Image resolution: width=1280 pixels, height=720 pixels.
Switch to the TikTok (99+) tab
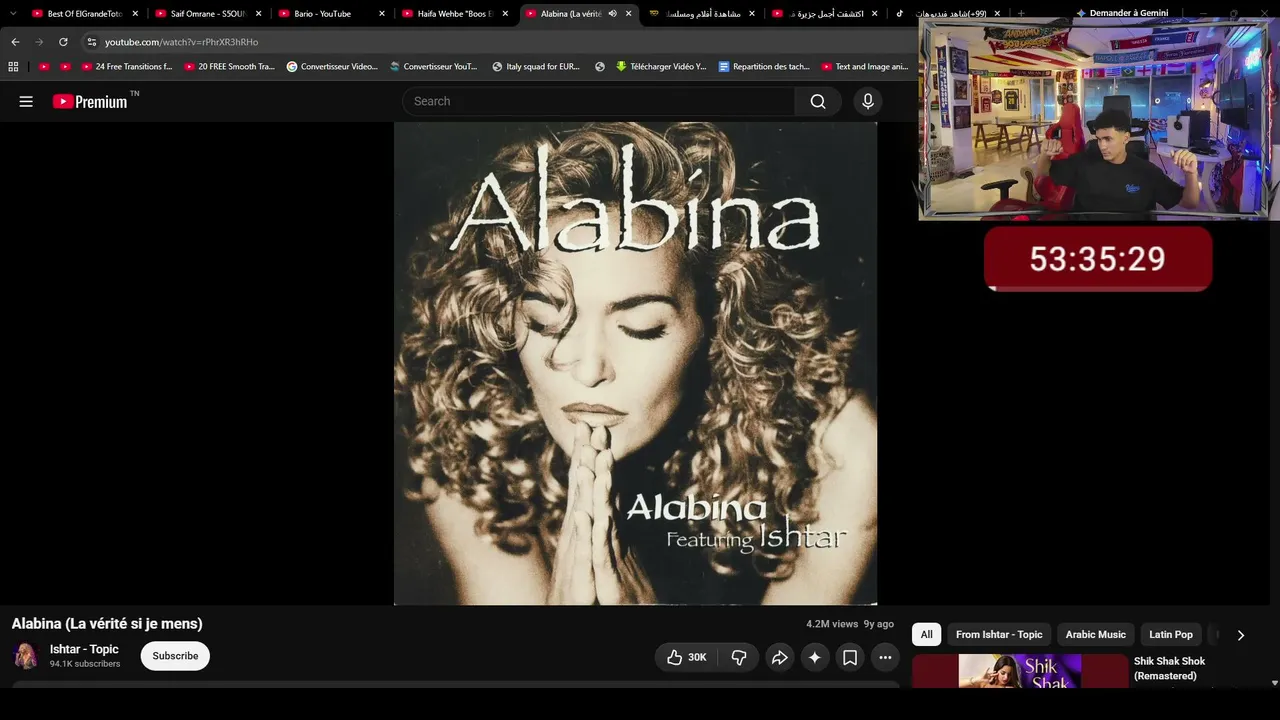(948, 14)
